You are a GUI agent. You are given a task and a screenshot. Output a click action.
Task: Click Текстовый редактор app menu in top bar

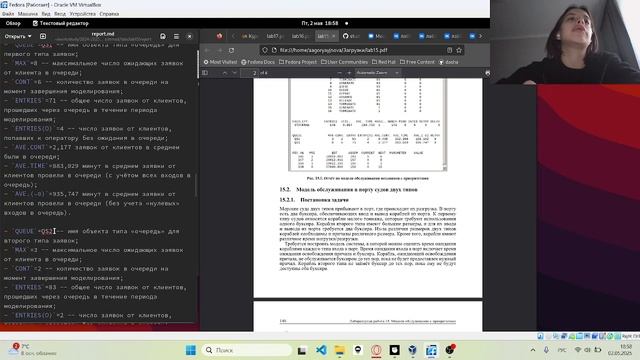pos(60,23)
